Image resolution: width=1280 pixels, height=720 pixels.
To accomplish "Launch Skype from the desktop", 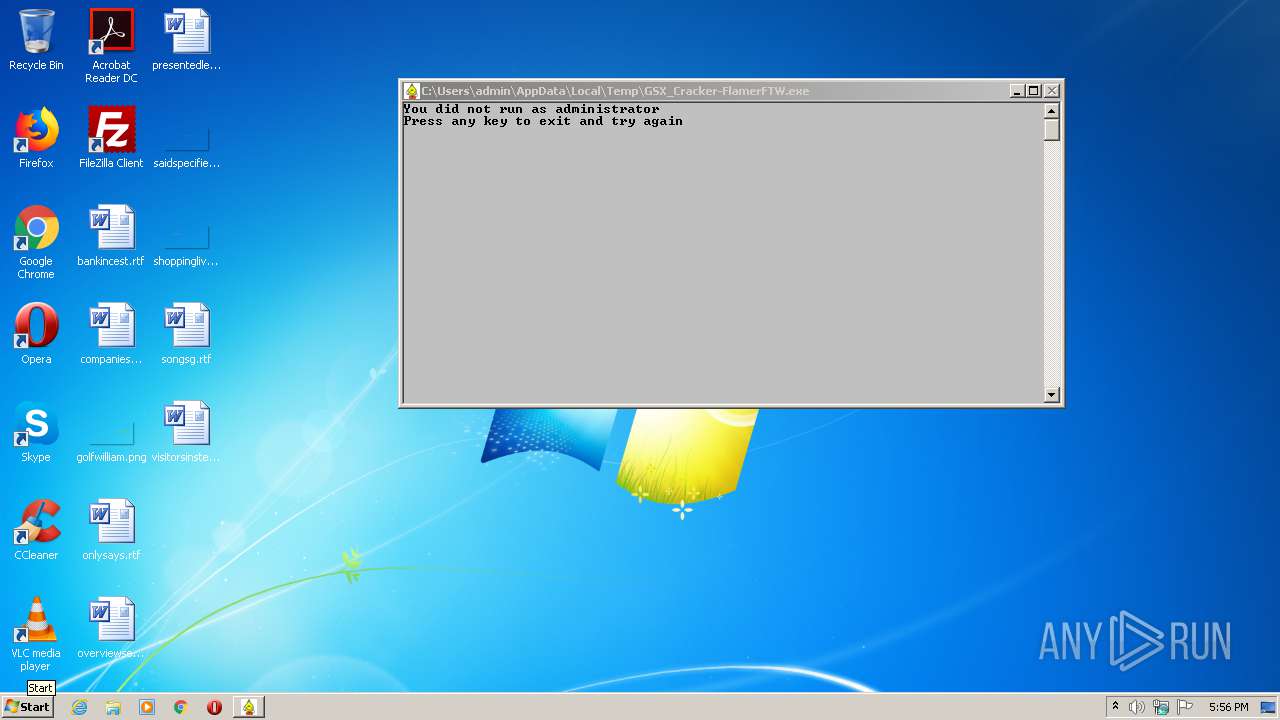I will pos(36,432).
